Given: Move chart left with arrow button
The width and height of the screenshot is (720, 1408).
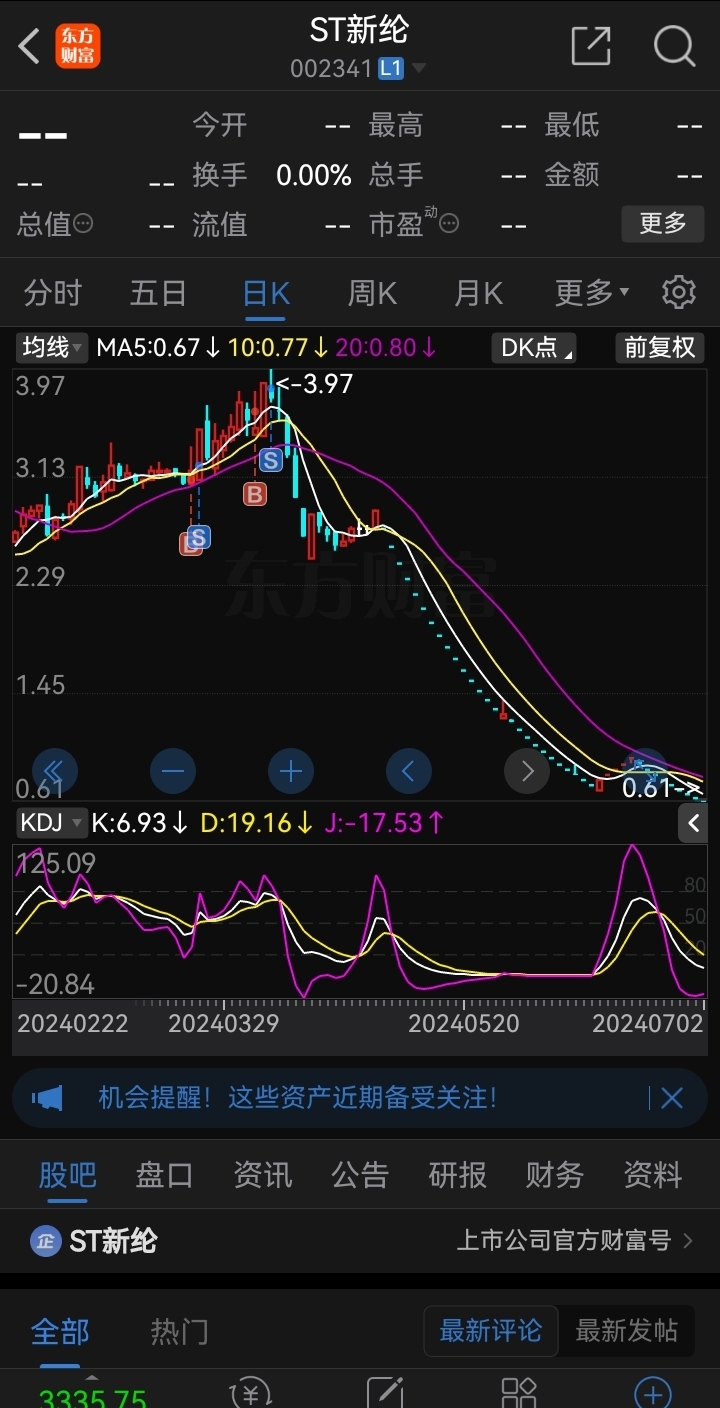Looking at the screenshot, I should click(409, 771).
